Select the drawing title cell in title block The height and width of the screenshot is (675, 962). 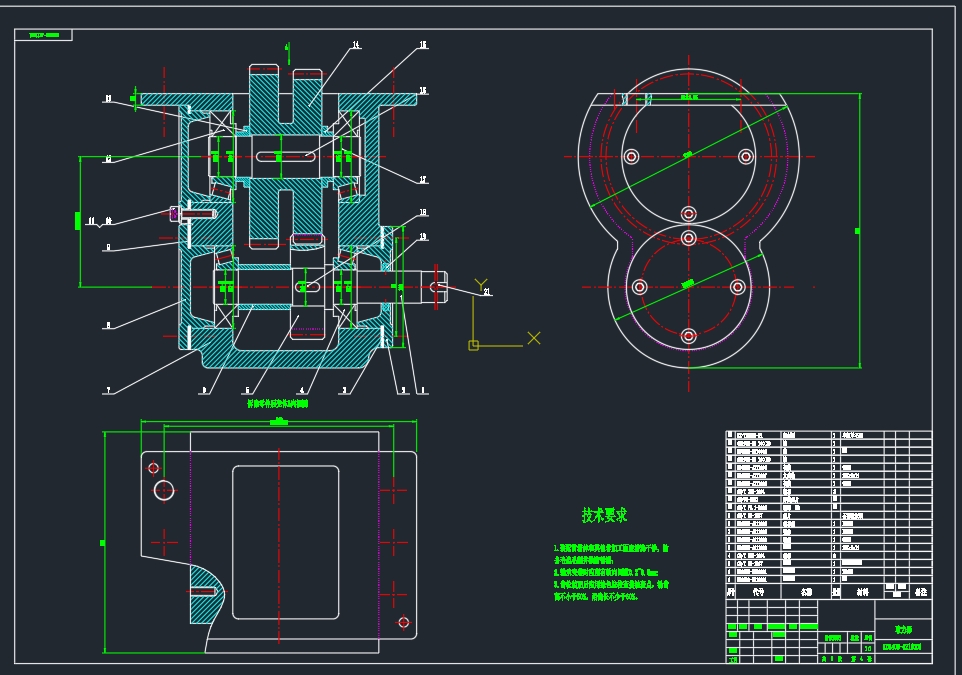pyautogui.click(x=904, y=630)
